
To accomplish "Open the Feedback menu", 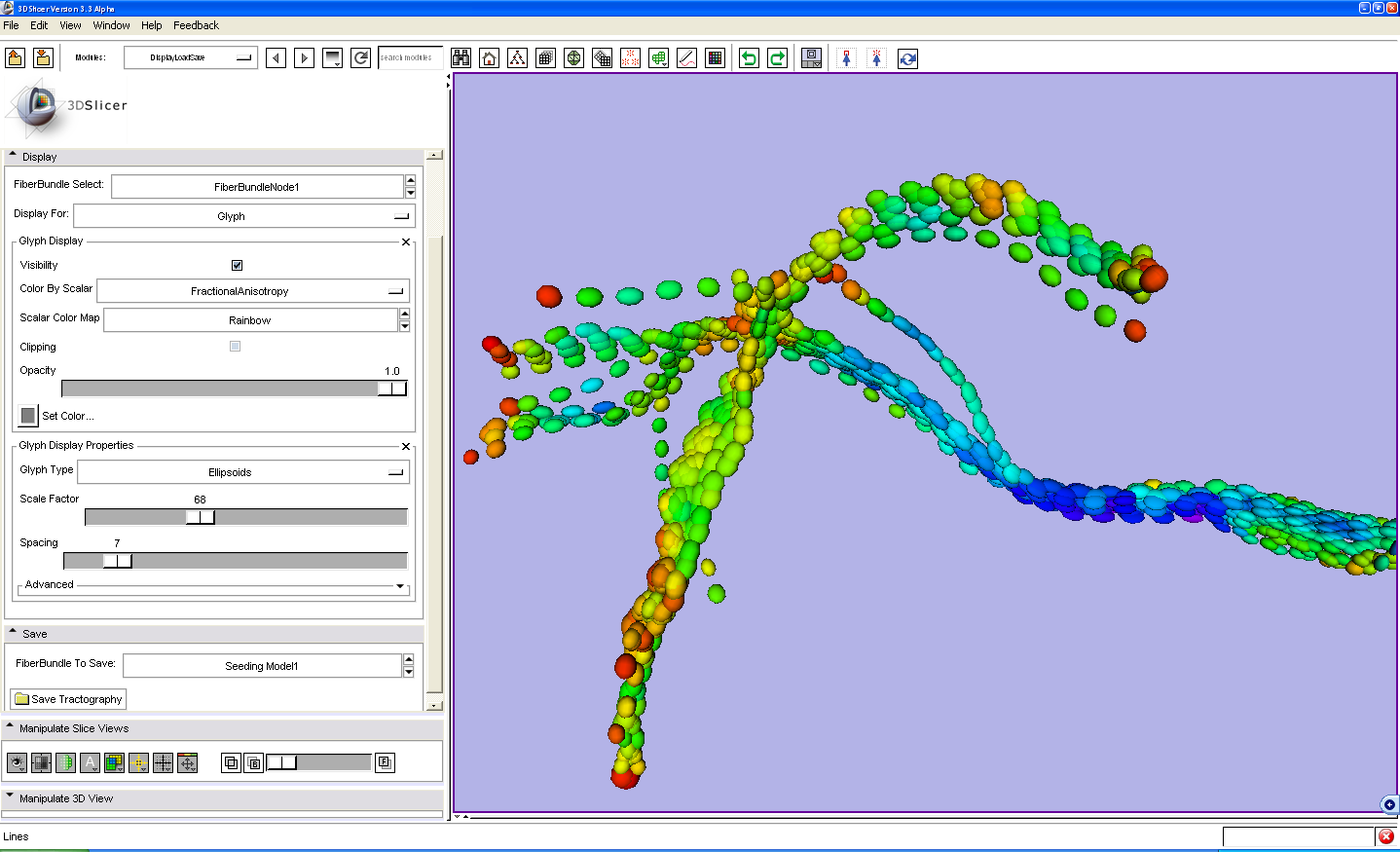I will coord(196,25).
